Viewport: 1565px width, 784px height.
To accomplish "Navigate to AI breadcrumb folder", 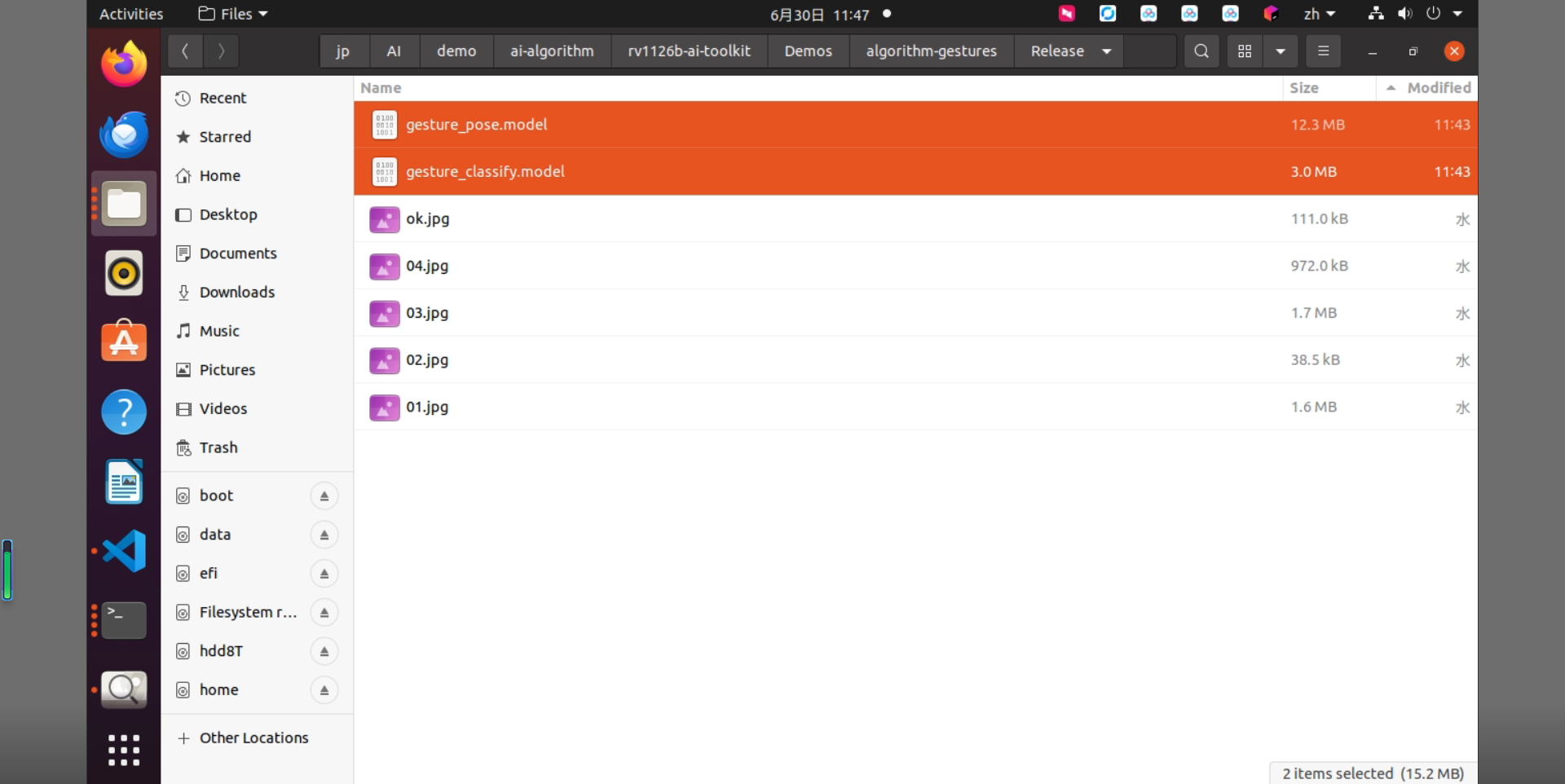I will pyautogui.click(x=394, y=51).
